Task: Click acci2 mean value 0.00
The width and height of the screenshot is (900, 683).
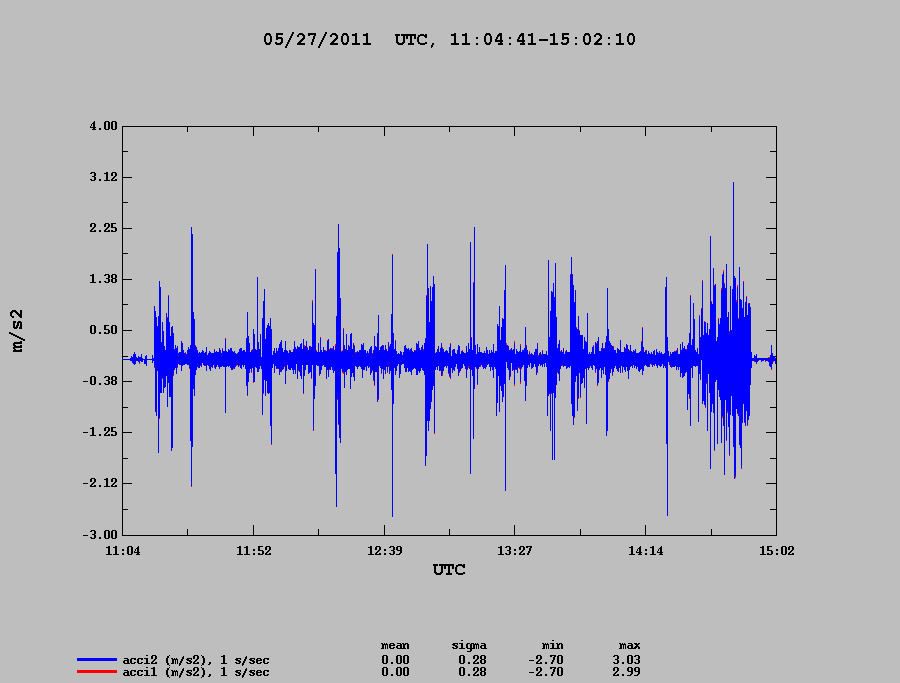Action: [395, 661]
